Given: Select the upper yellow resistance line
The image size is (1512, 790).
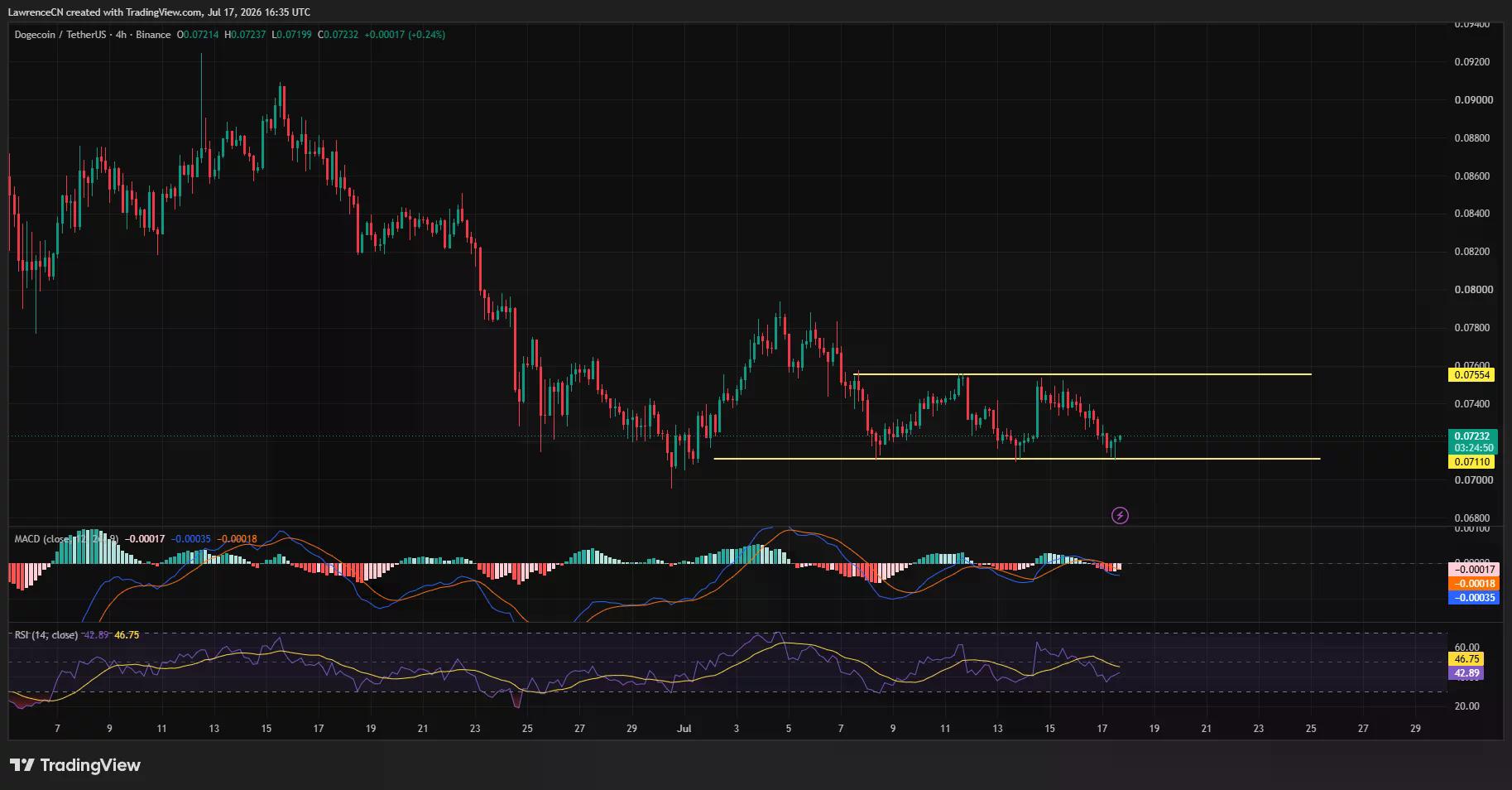Looking at the screenshot, I should (1082, 374).
